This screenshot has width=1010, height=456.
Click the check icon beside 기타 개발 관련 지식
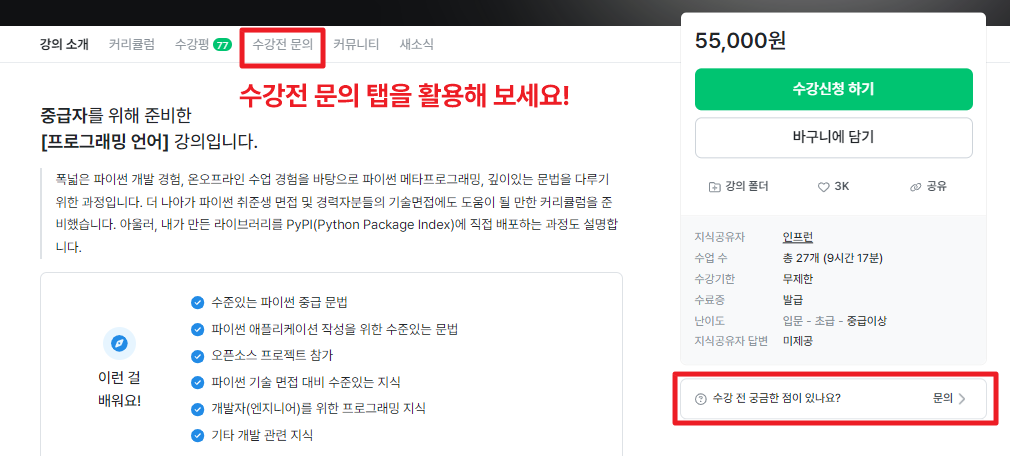click(x=198, y=435)
